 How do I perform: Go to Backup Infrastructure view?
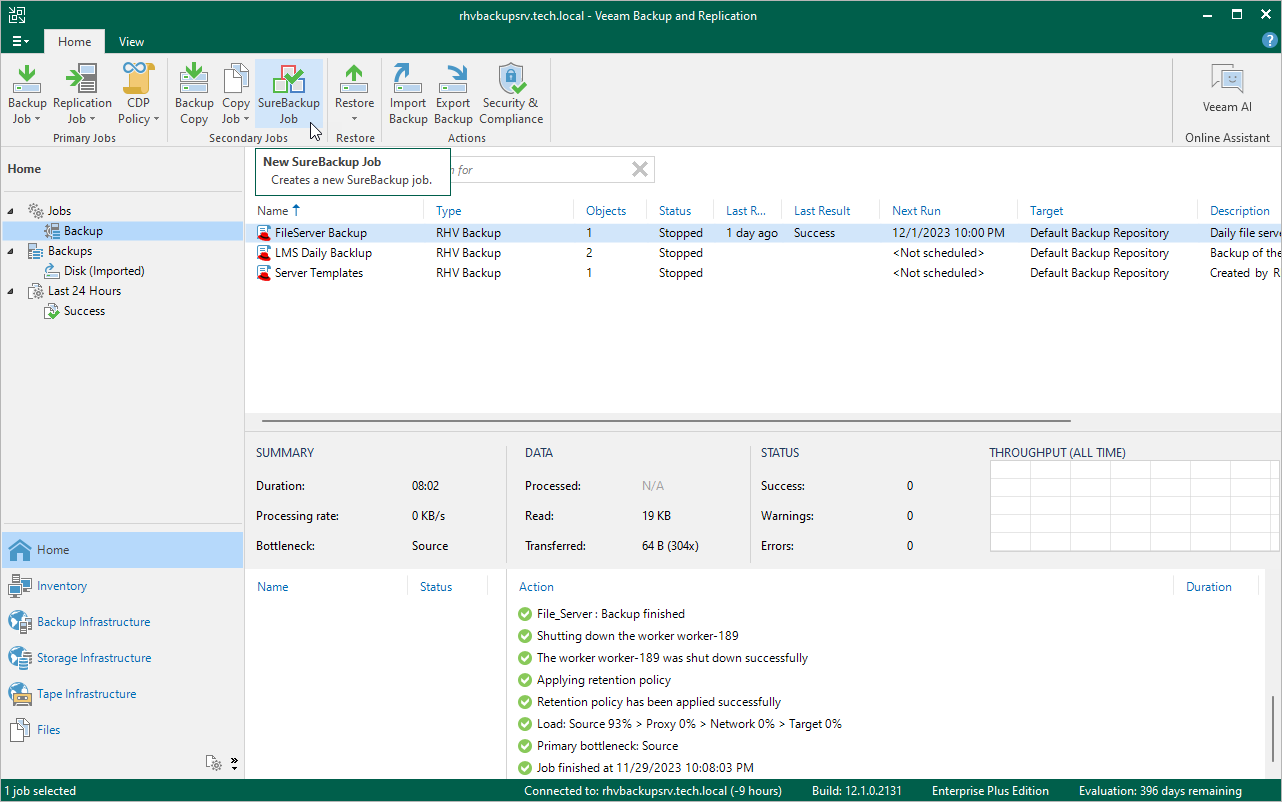pos(122,622)
